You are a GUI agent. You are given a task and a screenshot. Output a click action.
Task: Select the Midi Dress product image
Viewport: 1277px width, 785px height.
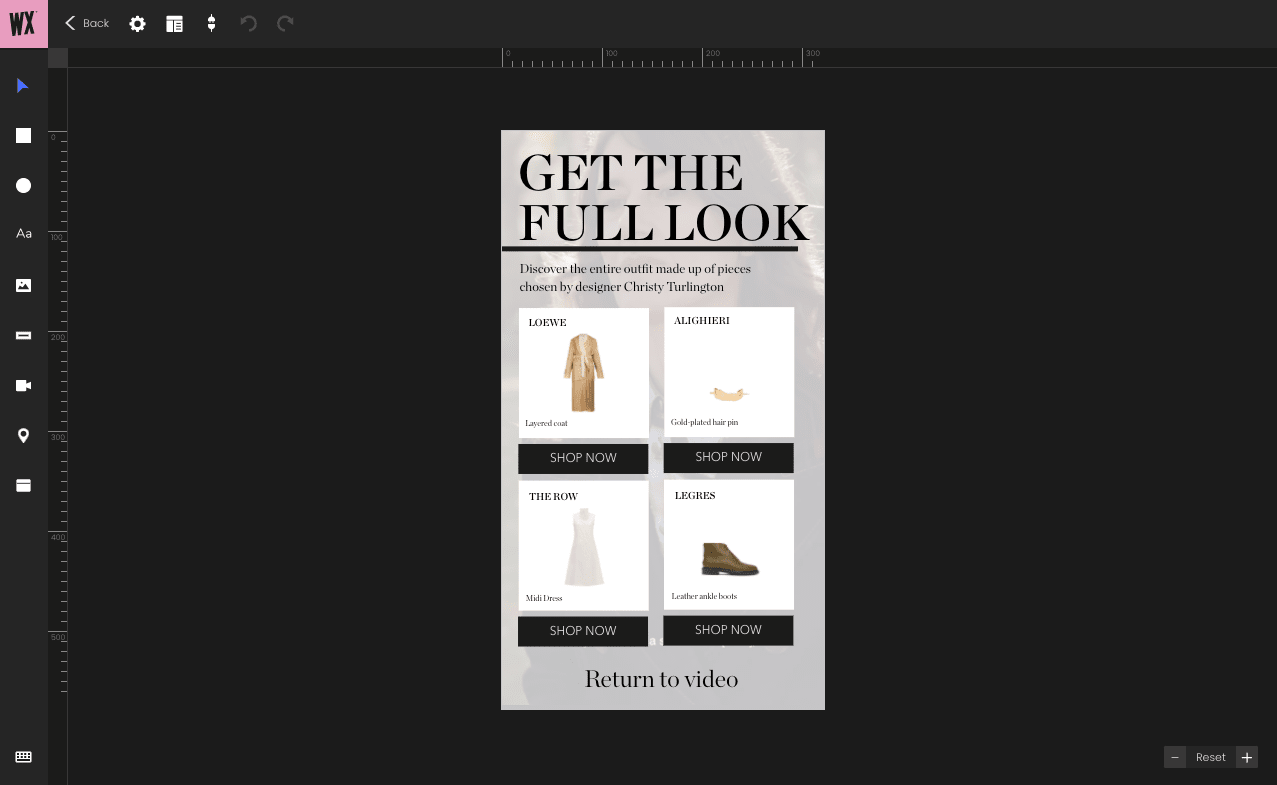[583, 548]
